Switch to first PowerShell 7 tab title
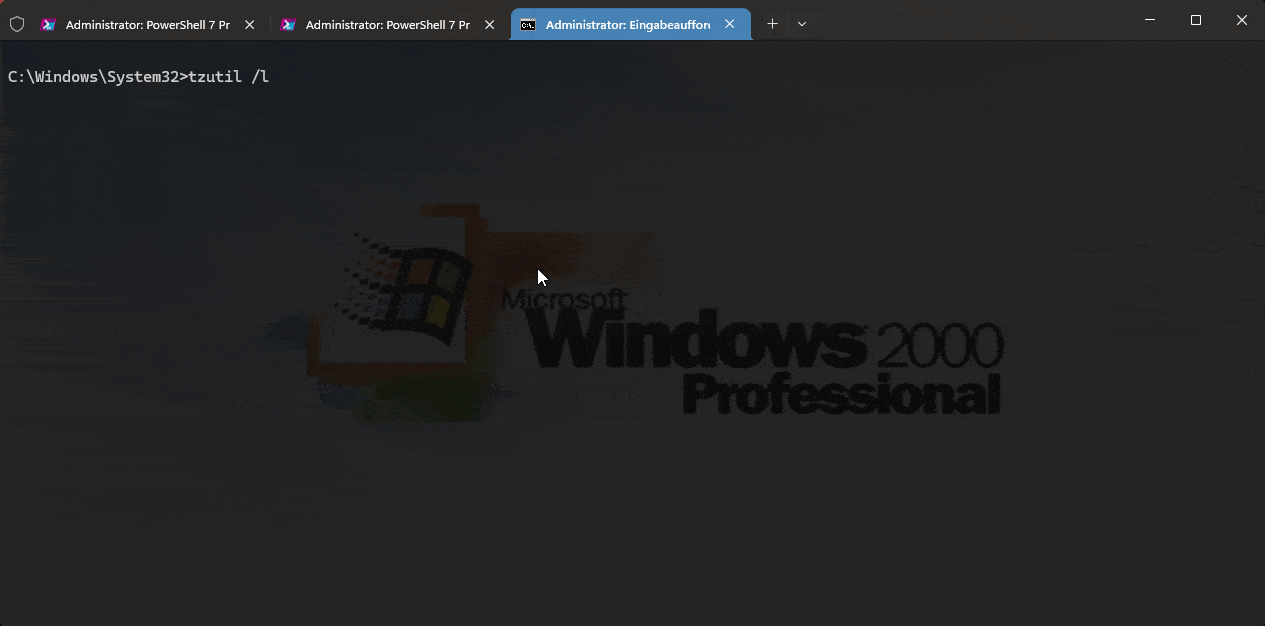 [x=147, y=25]
